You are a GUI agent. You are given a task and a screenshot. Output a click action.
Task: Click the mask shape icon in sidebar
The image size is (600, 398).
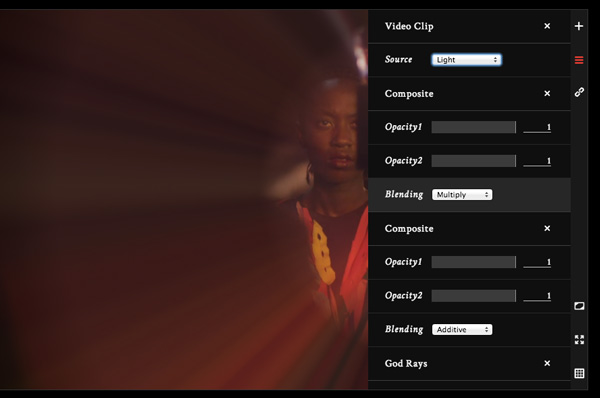pos(579,306)
